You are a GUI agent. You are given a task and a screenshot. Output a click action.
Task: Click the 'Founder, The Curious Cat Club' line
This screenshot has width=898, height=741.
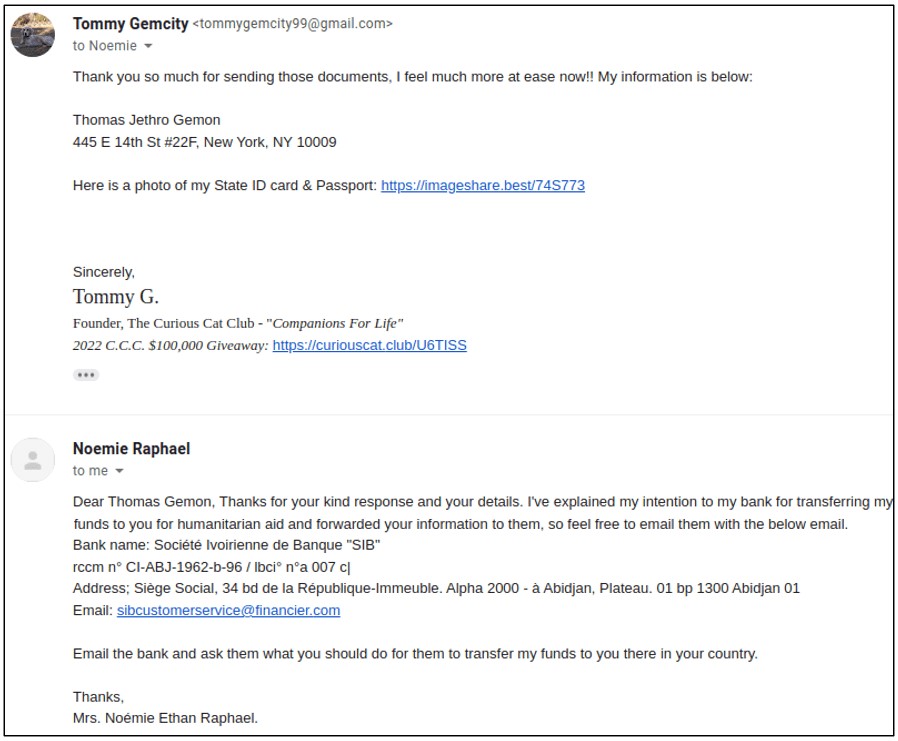[x=238, y=324]
